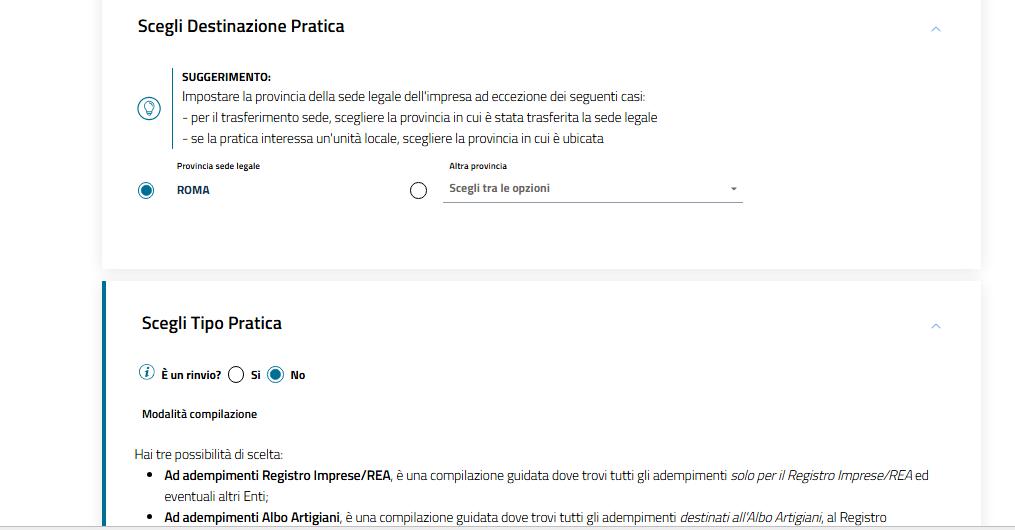
Task: Click "Ad adempimenti Albo Artigiani" option text
Action: (253, 517)
